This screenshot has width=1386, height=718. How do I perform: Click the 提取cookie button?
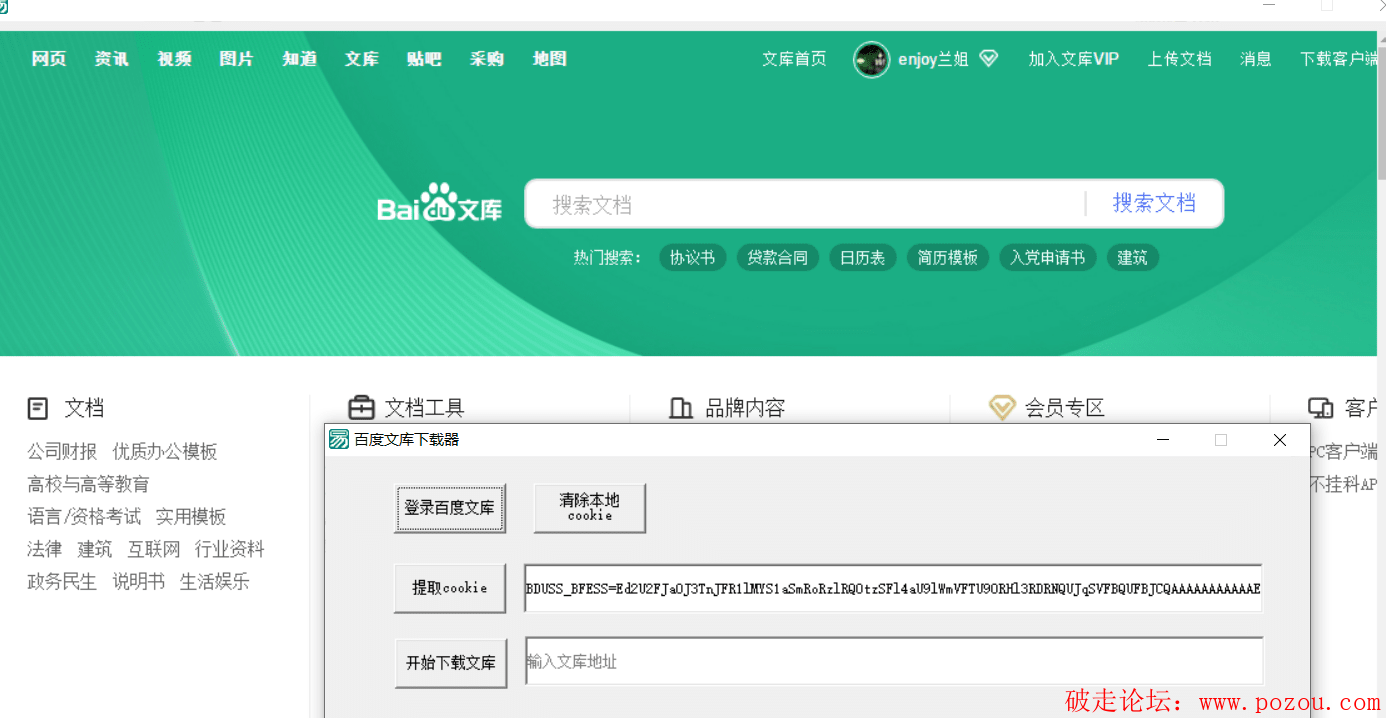point(450,588)
